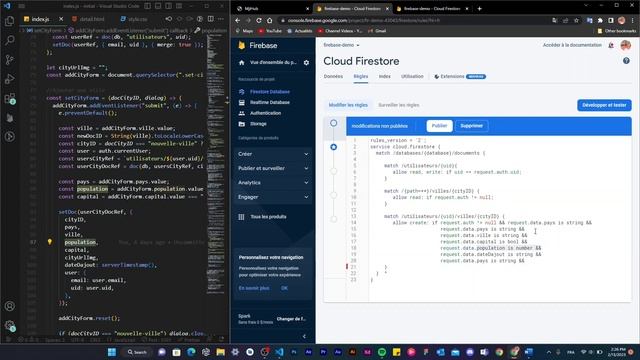640x360 pixels.
Task: Open Accéder à la documentation link
Action: 572,45
